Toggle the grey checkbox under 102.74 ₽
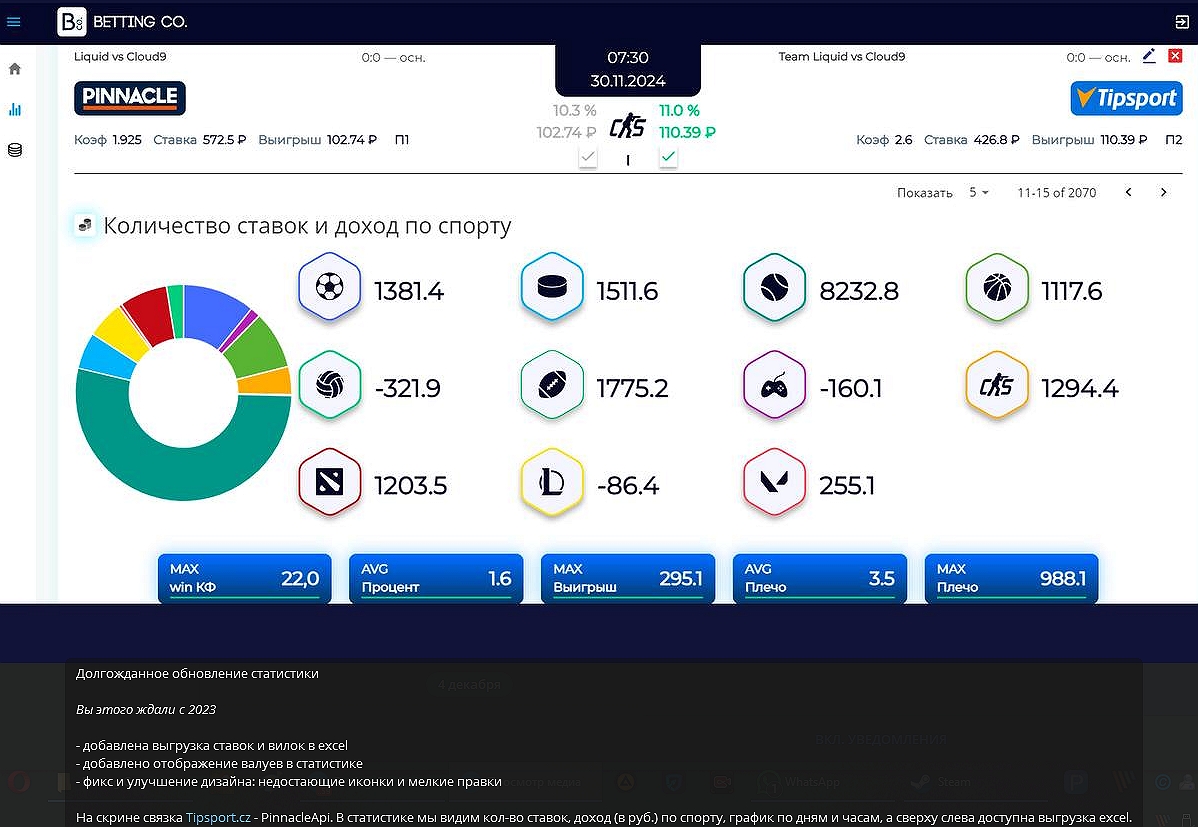Image resolution: width=1198 pixels, height=827 pixels. 588,157
